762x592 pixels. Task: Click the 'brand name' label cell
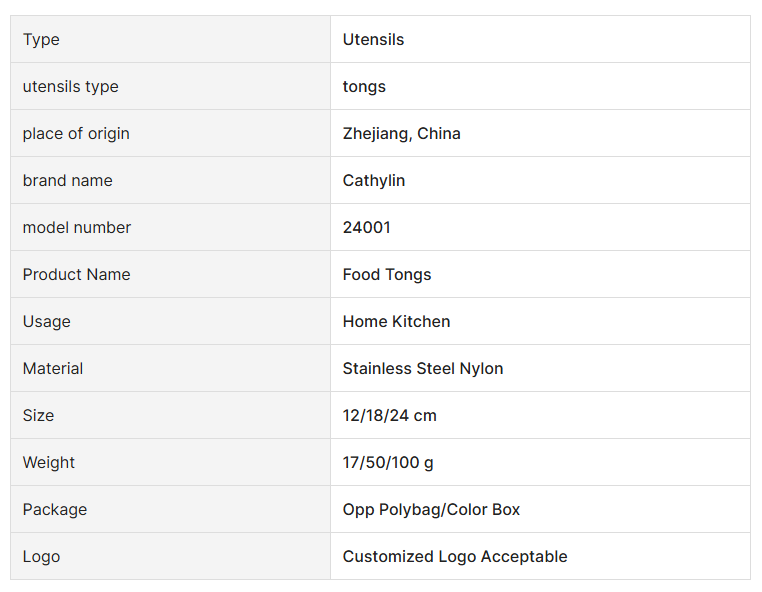click(x=67, y=181)
